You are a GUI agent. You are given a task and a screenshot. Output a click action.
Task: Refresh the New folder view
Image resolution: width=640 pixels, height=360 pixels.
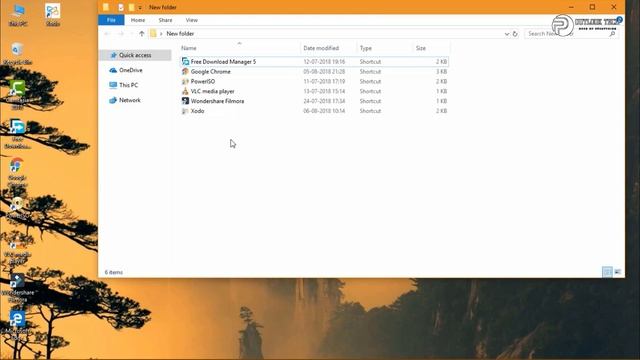coord(515,34)
